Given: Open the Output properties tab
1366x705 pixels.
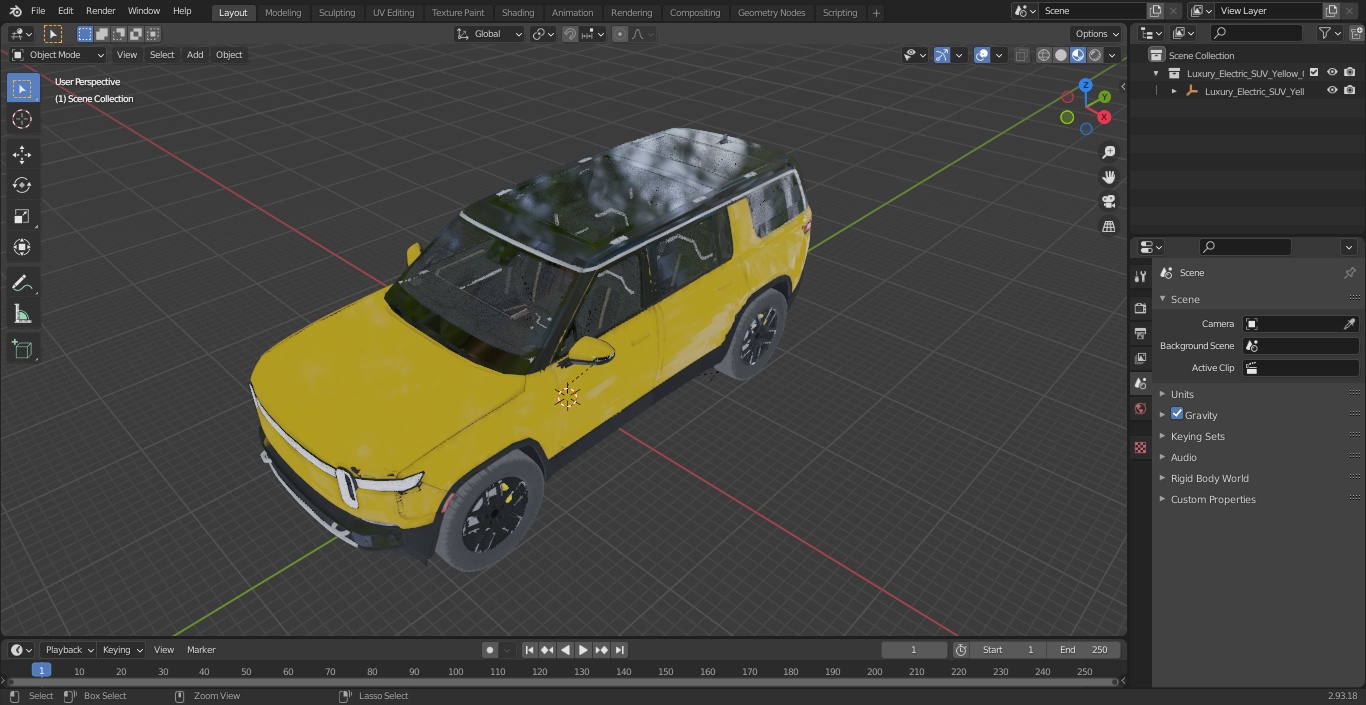Looking at the screenshot, I should pos(1140,333).
